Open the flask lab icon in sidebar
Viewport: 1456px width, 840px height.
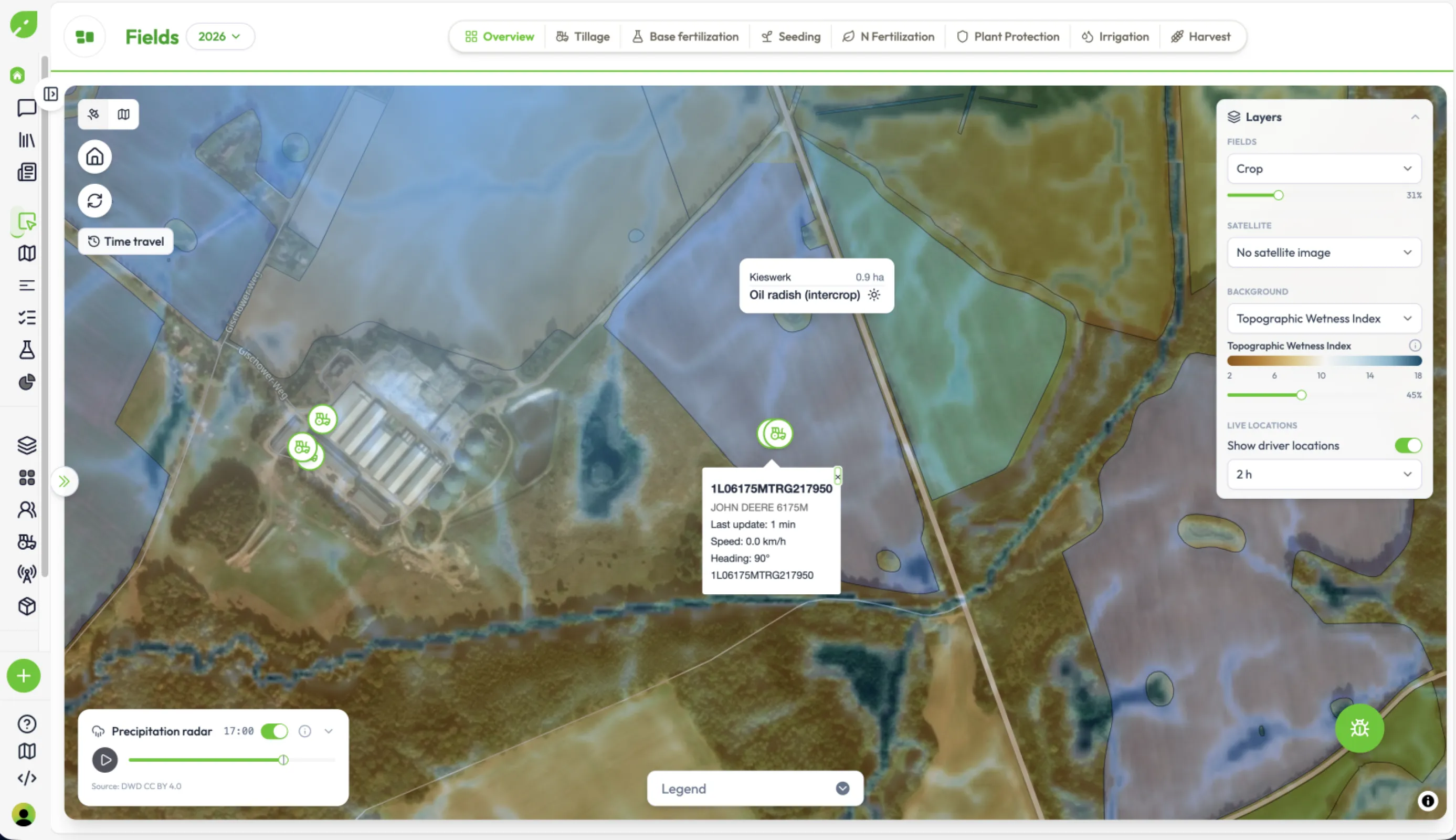[x=27, y=350]
